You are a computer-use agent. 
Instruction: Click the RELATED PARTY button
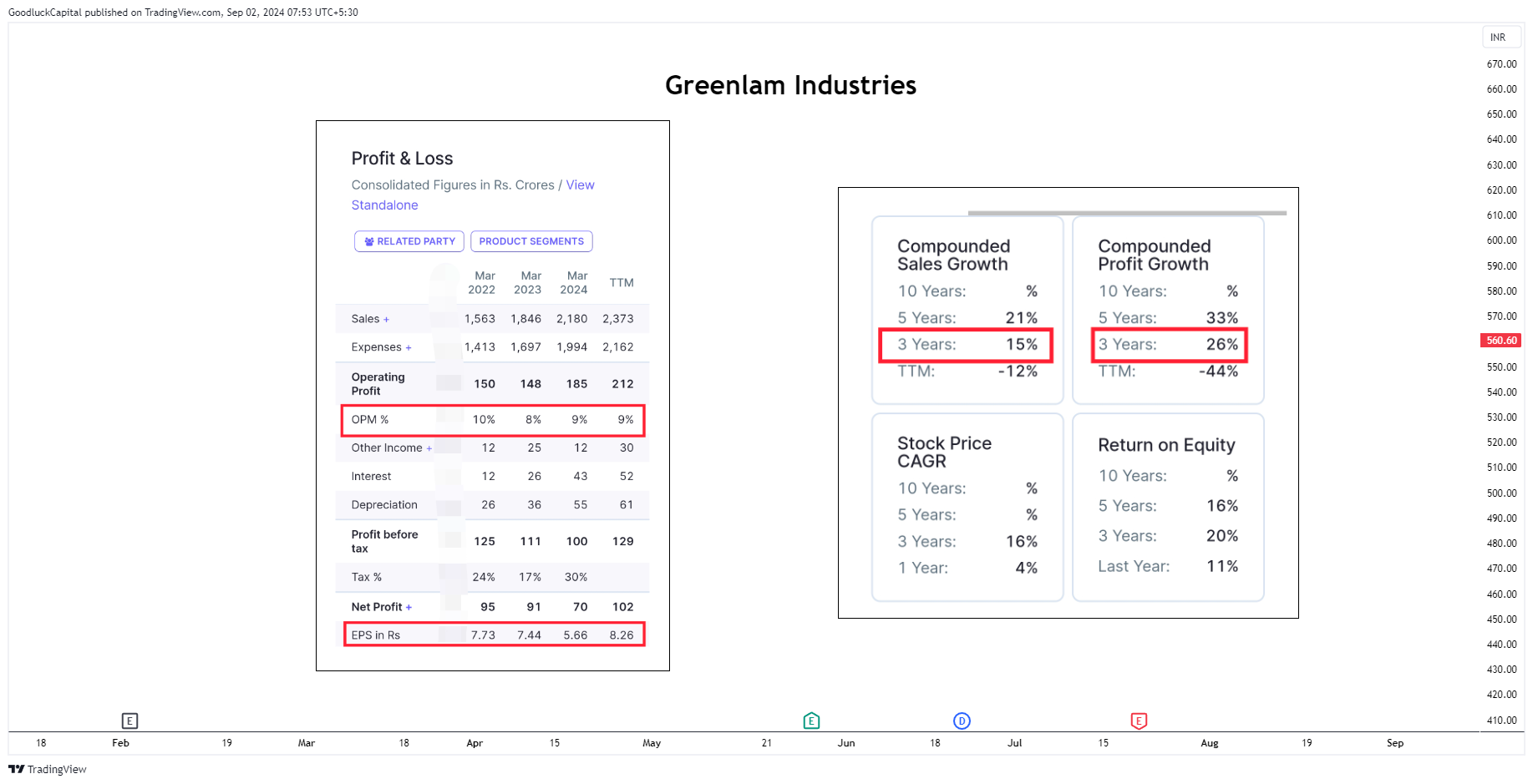[x=409, y=241]
